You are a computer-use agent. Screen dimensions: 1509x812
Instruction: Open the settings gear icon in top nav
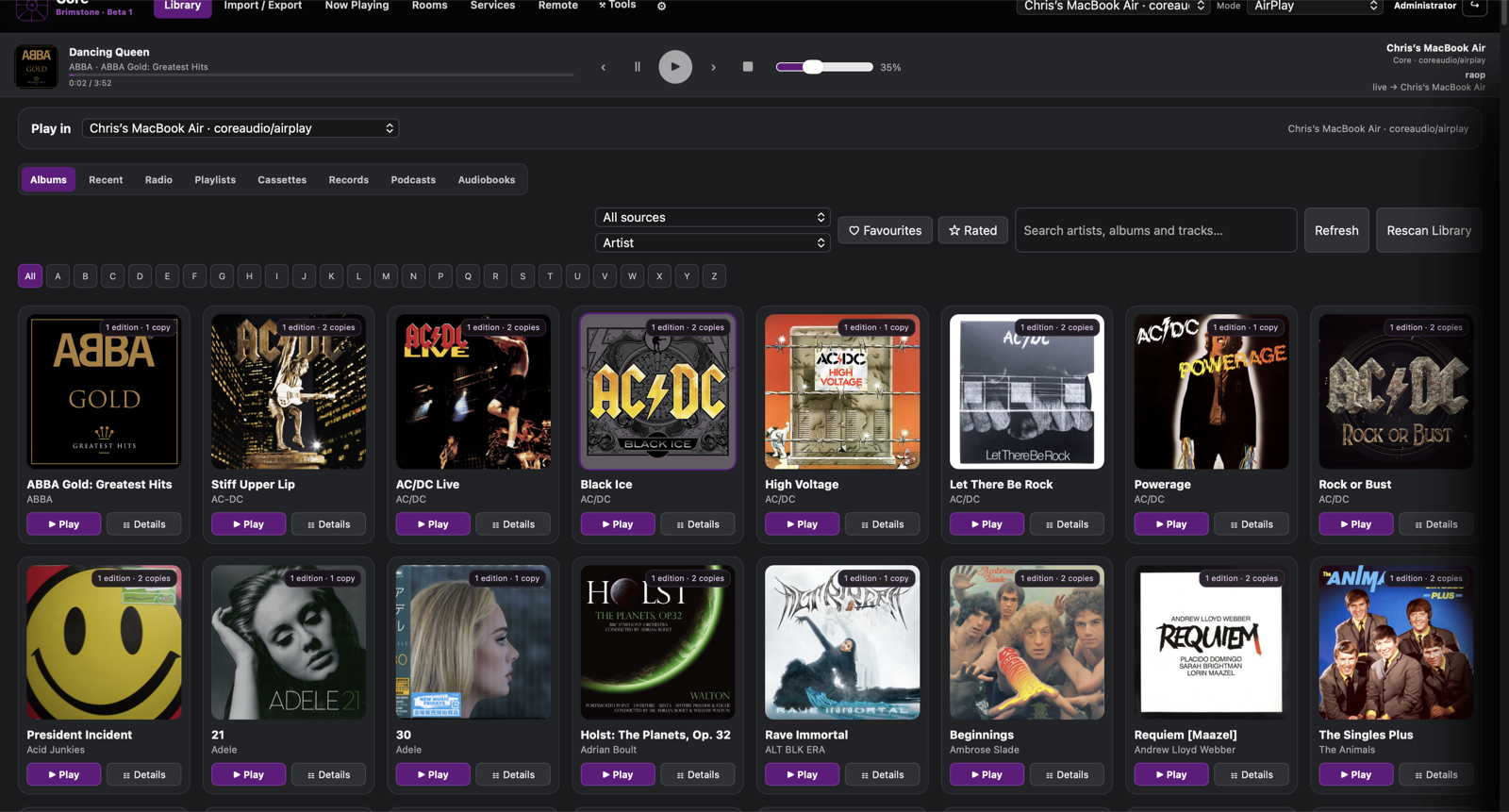[x=662, y=6]
